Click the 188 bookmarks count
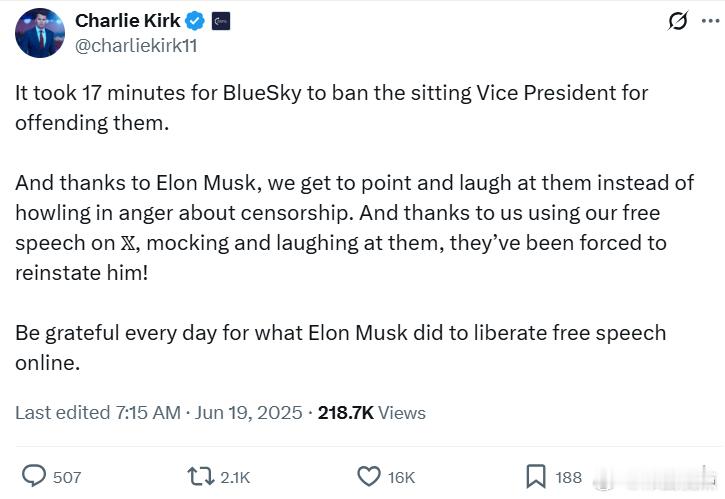 coord(568,477)
